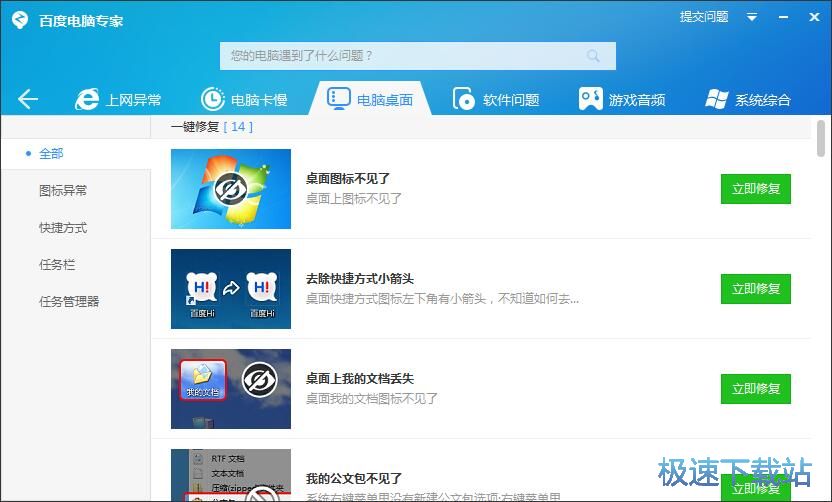Focus the 您的电脑遇到了什么问题 search box
The height and width of the screenshot is (502, 832).
418,56
